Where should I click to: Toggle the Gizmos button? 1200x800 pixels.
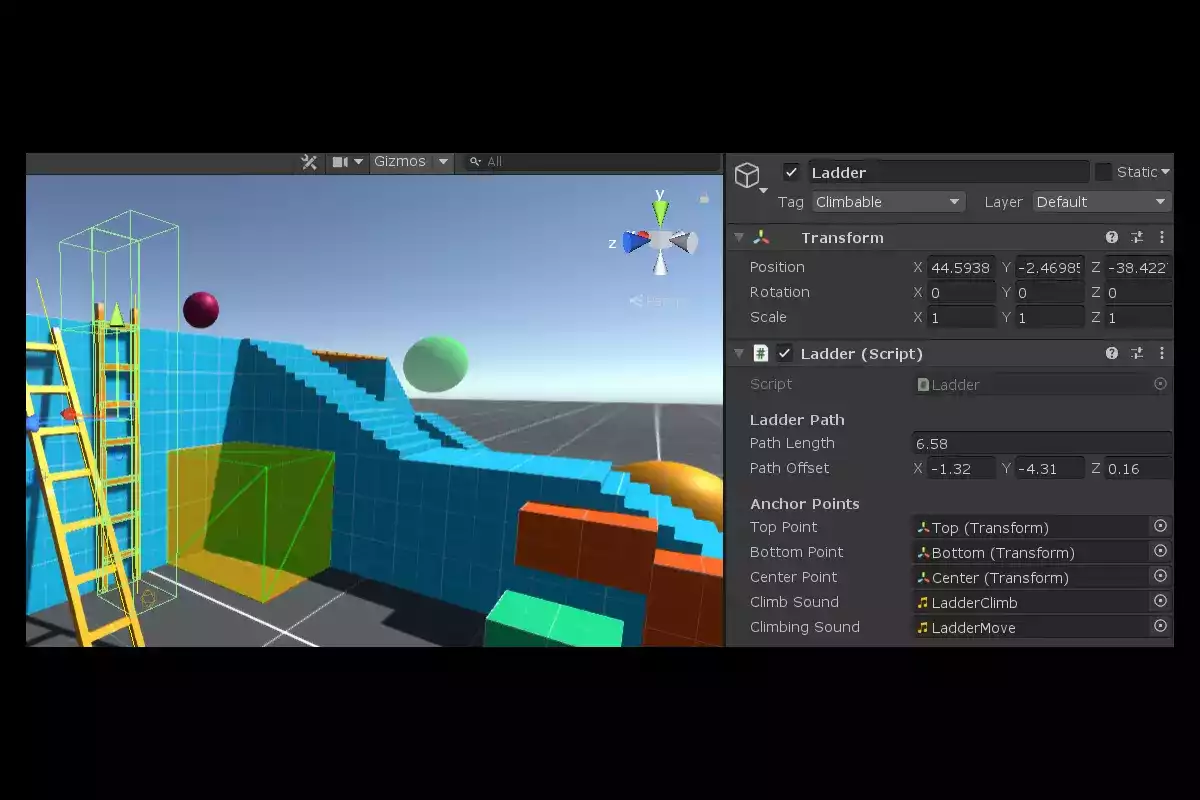[399, 162]
